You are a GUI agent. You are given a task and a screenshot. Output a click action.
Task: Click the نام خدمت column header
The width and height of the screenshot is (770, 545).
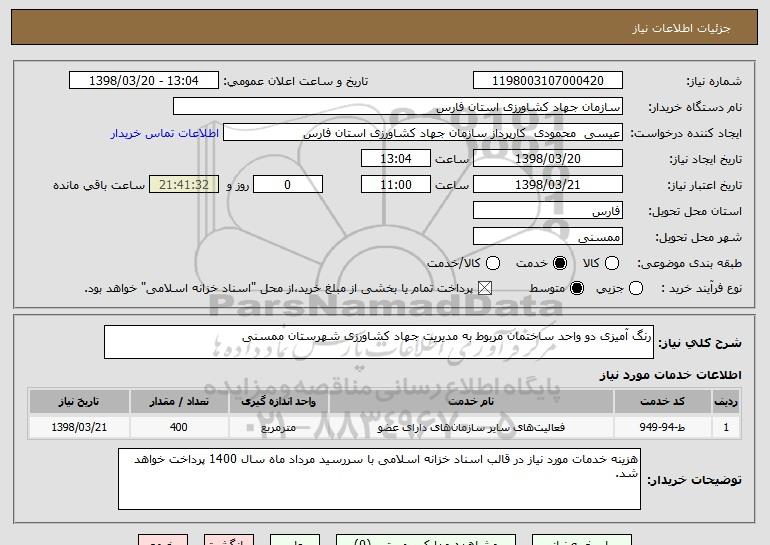tap(471, 402)
